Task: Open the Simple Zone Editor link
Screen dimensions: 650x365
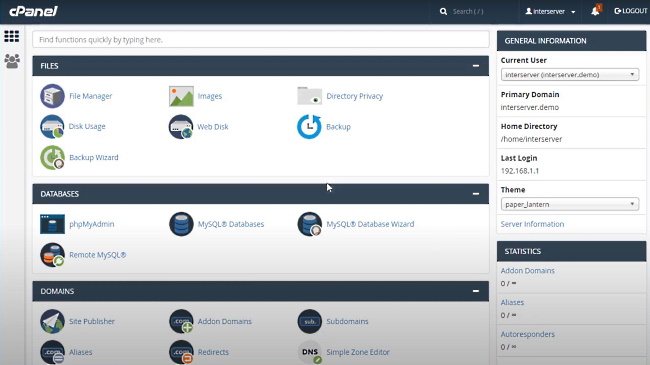Action: tap(358, 352)
